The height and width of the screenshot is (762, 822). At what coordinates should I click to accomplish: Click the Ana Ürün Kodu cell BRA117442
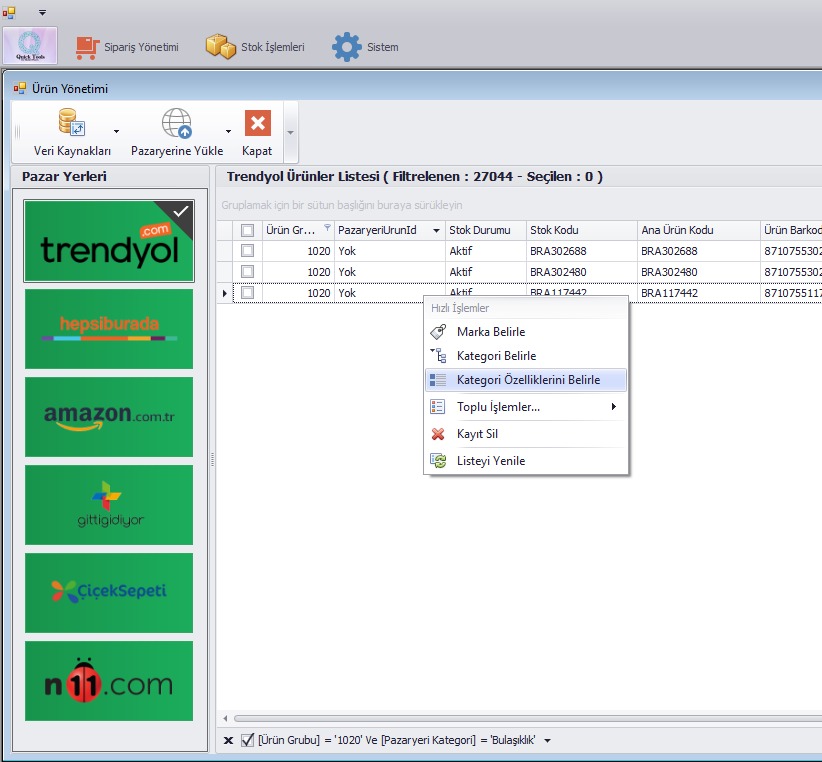pyautogui.click(x=699, y=293)
